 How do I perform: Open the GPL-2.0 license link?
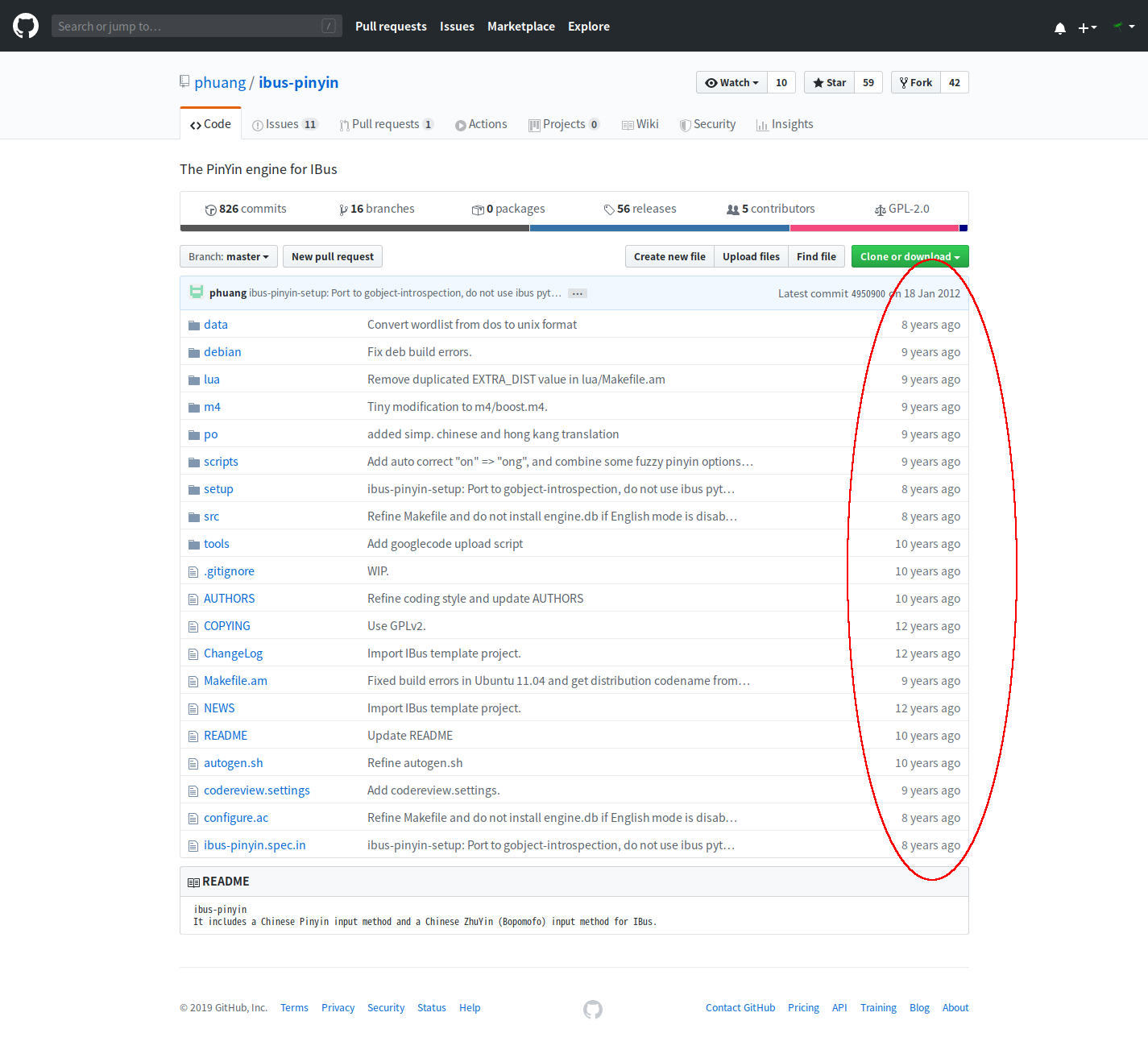(901, 209)
